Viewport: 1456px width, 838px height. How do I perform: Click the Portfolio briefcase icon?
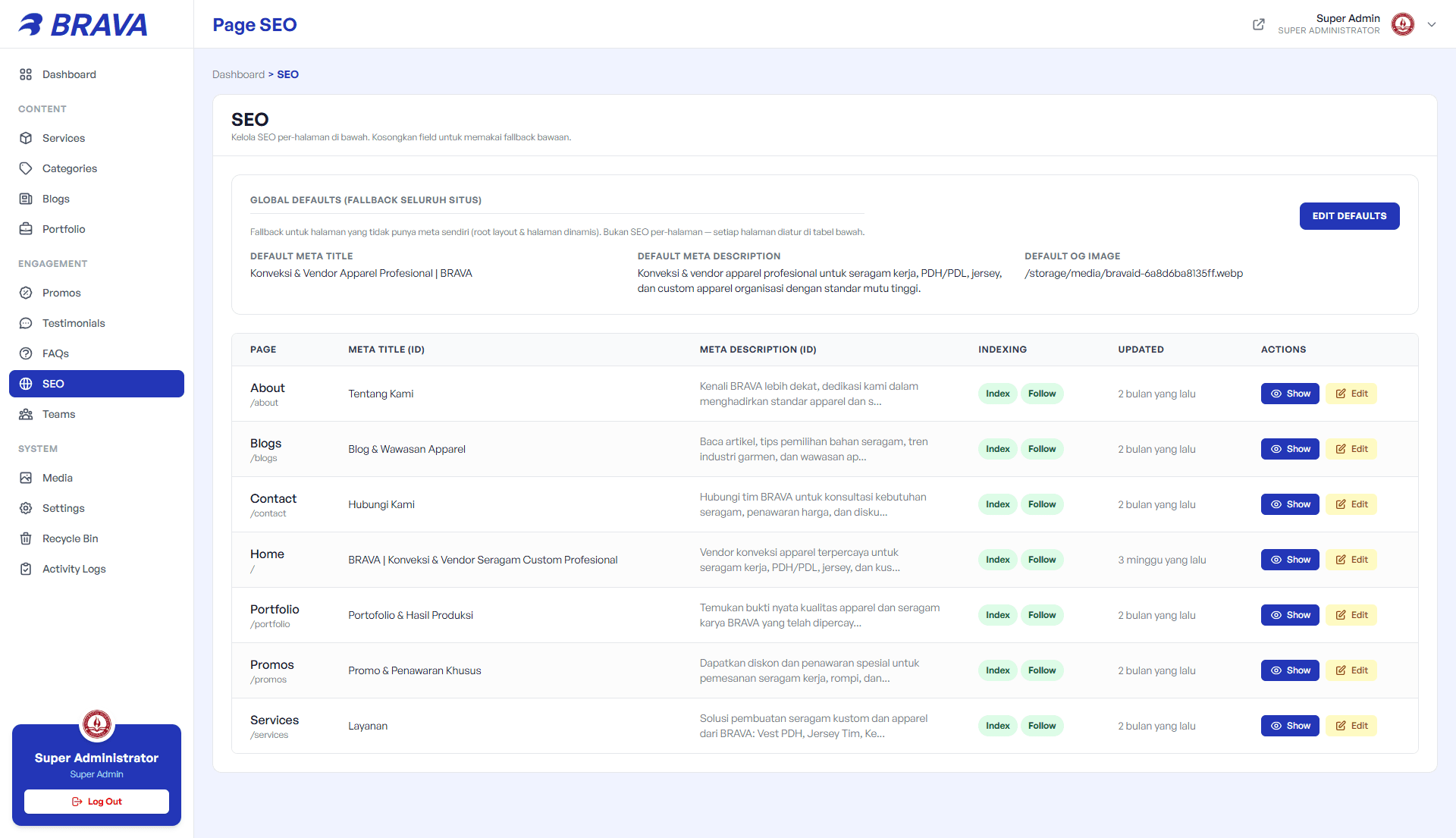tap(26, 229)
